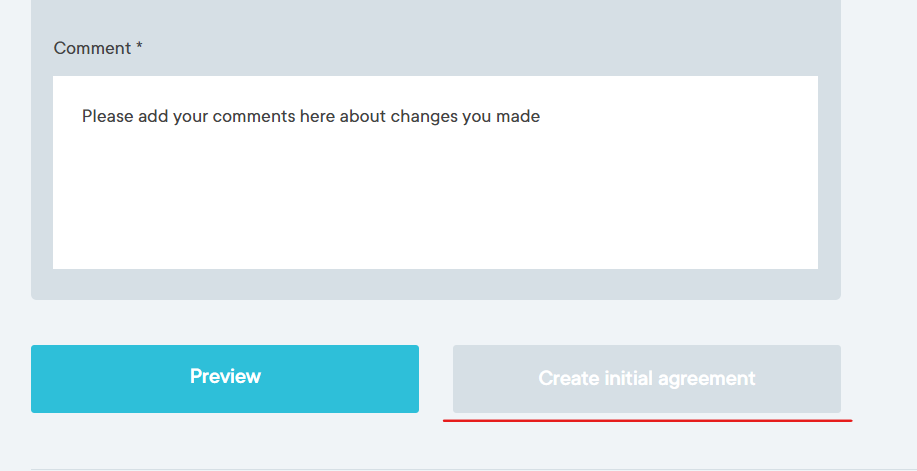Screen dimensions: 917x471
Task: Select the blue Preview button
Action: [225, 378]
